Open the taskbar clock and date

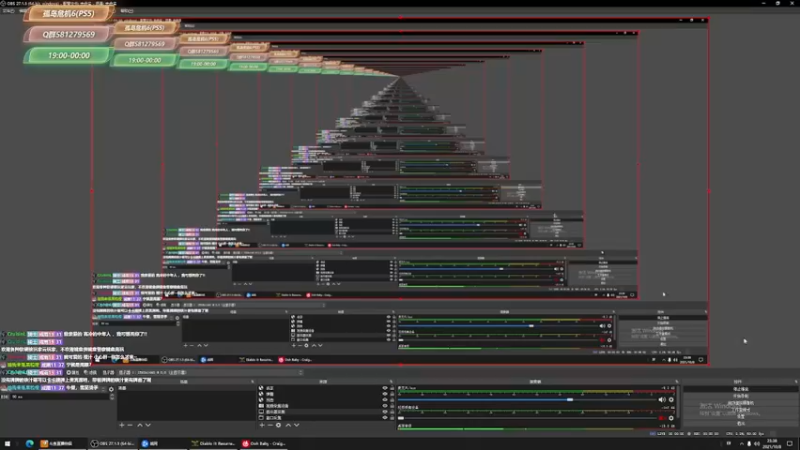pyautogui.click(x=772, y=444)
